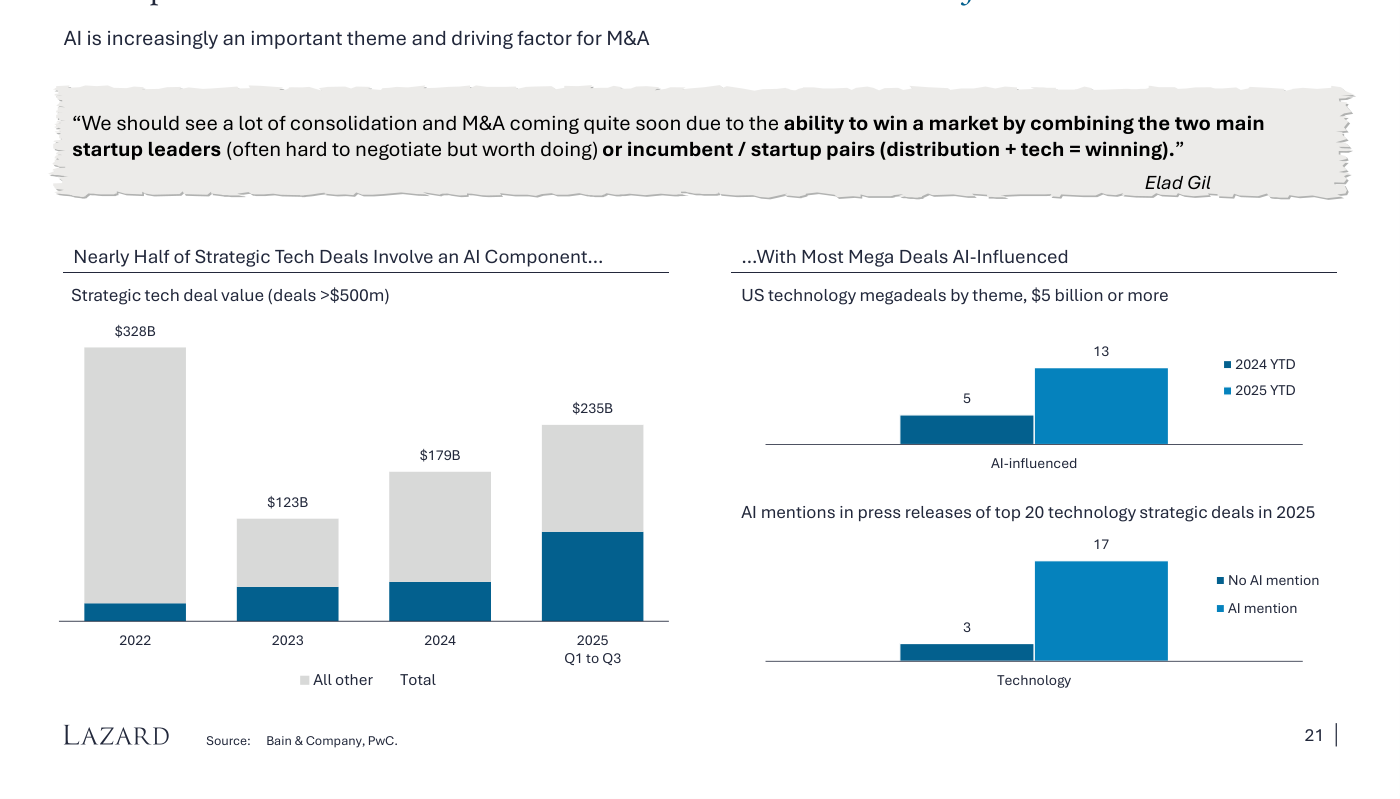This screenshot has height=799, width=1400.
Task: Click the '2022' axis label
Action: pos(135,640)
